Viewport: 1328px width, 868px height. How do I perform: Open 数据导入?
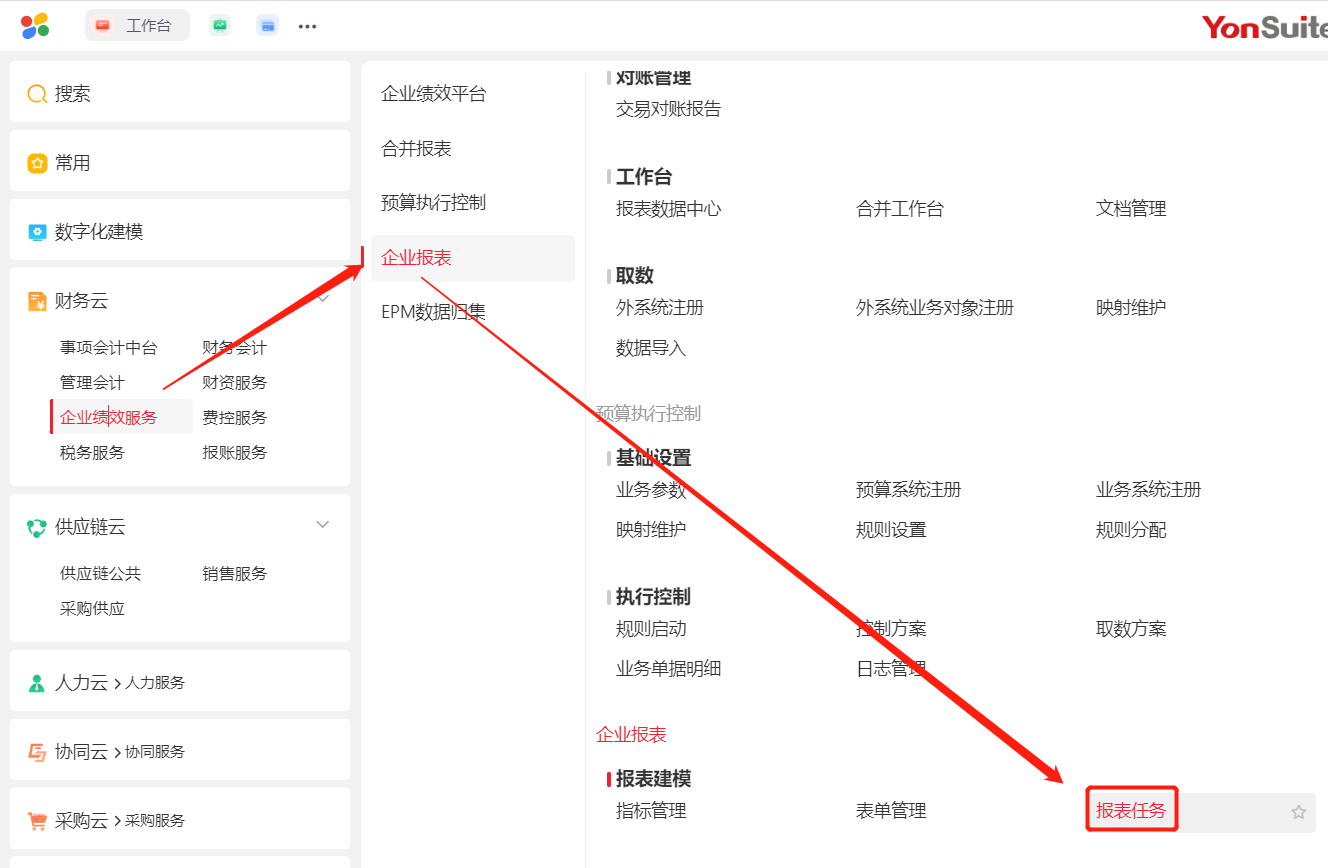pos(651,348)
